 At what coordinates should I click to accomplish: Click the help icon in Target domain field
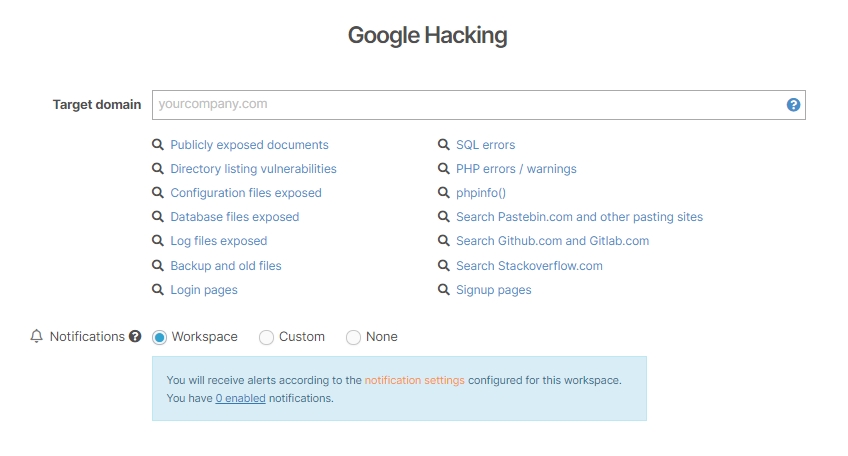click(793, 105)
